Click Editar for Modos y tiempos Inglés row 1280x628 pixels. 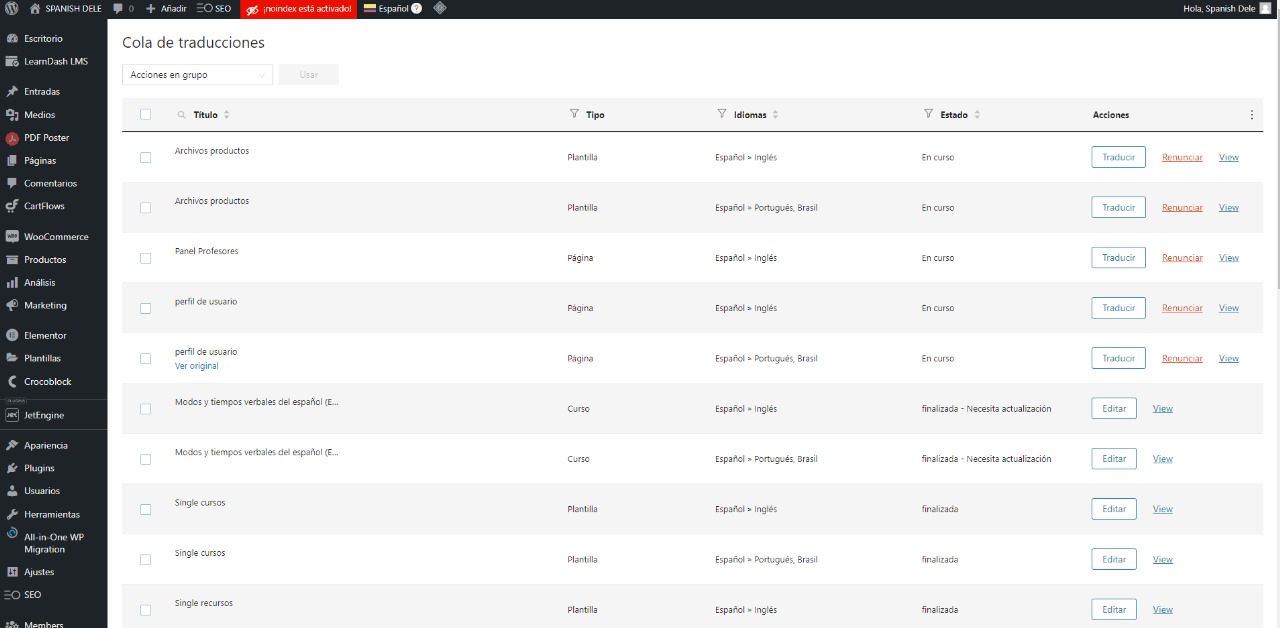(x=1114, y=408)
